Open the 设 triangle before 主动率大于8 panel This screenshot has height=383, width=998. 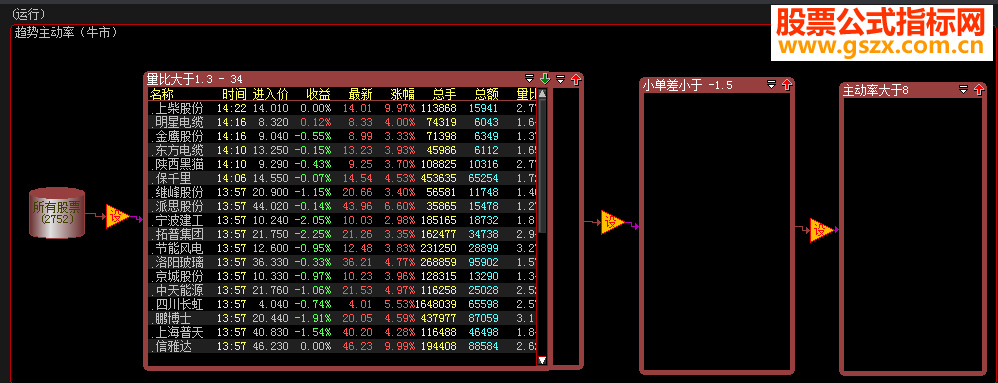821,230
